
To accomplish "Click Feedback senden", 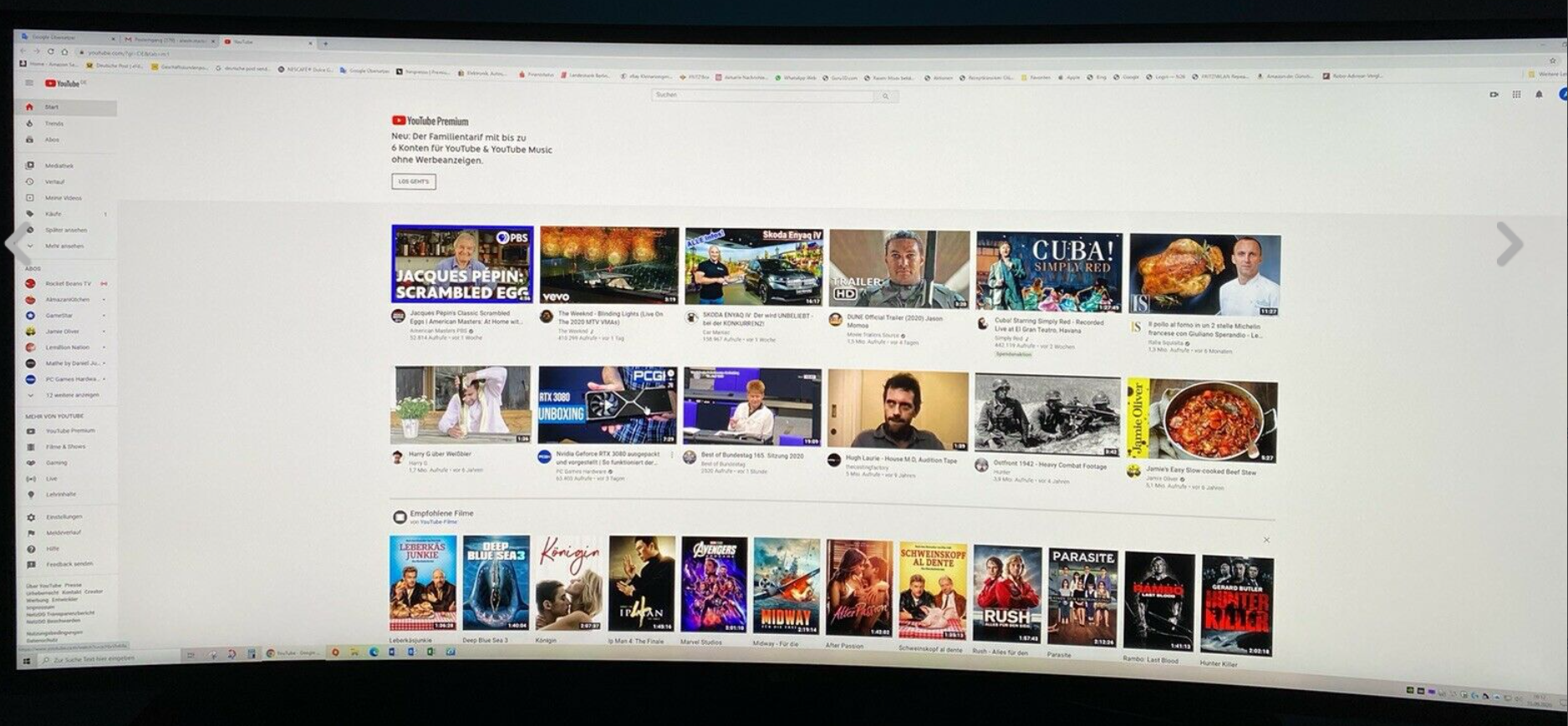I will (66, 565).
